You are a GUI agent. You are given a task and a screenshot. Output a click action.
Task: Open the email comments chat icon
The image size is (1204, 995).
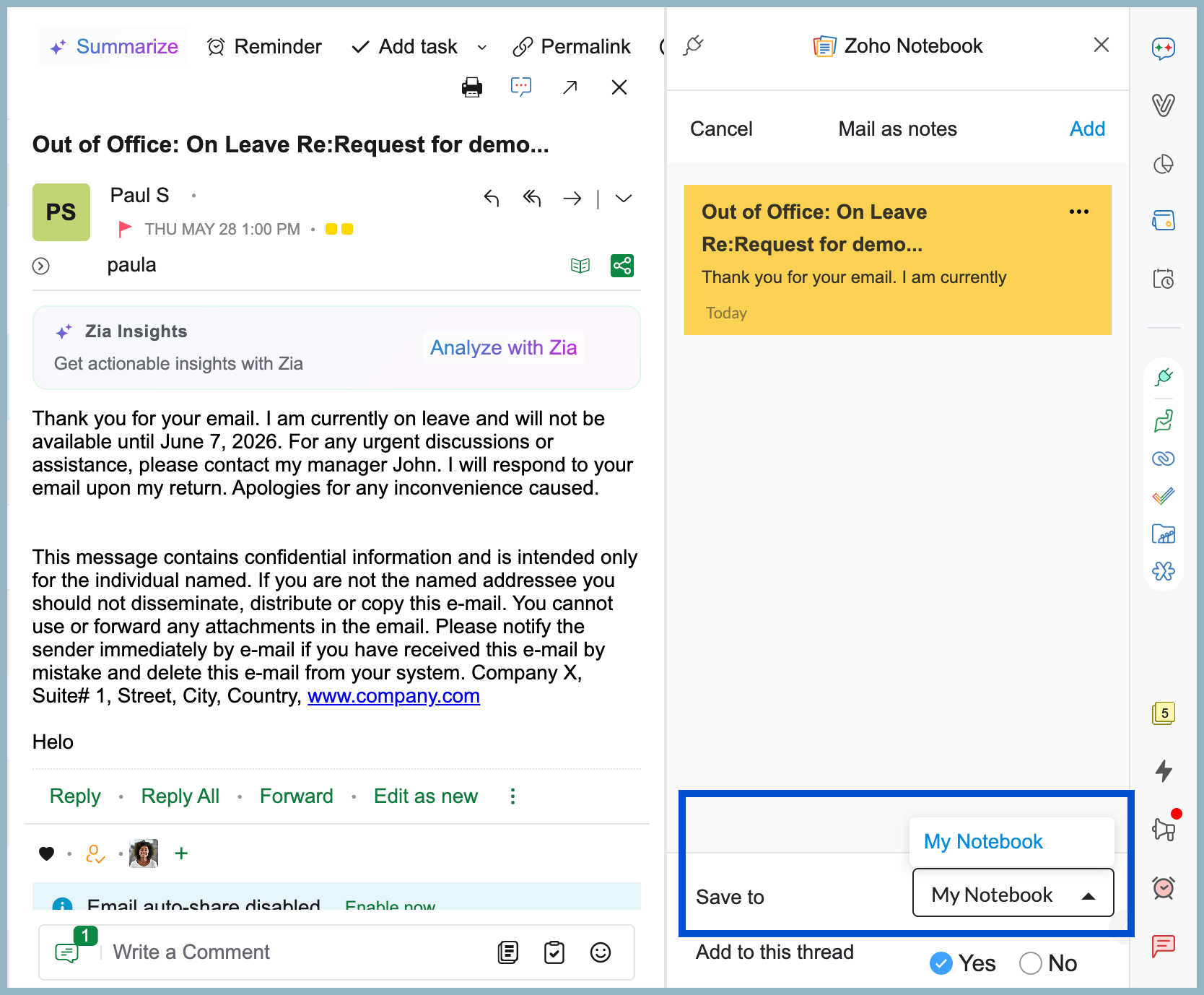(521, 87)
